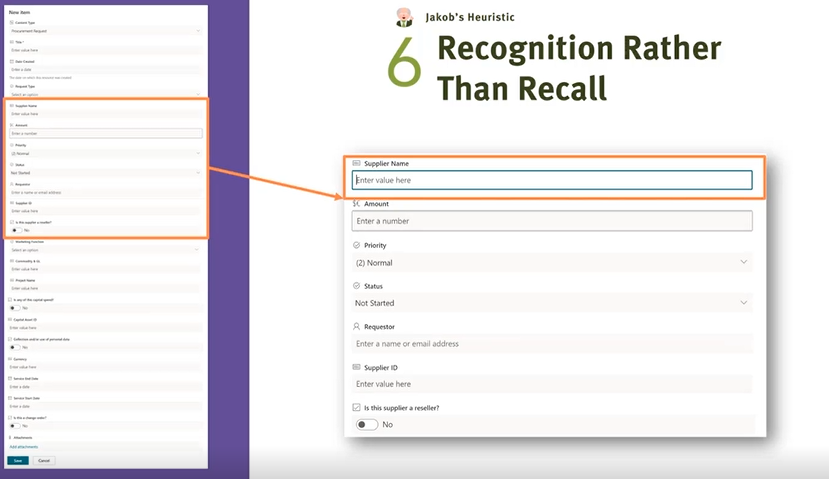The image size is (829, 479).
Task: Click the person icon beside enlarged Requestor label
Action: (356, 327)
